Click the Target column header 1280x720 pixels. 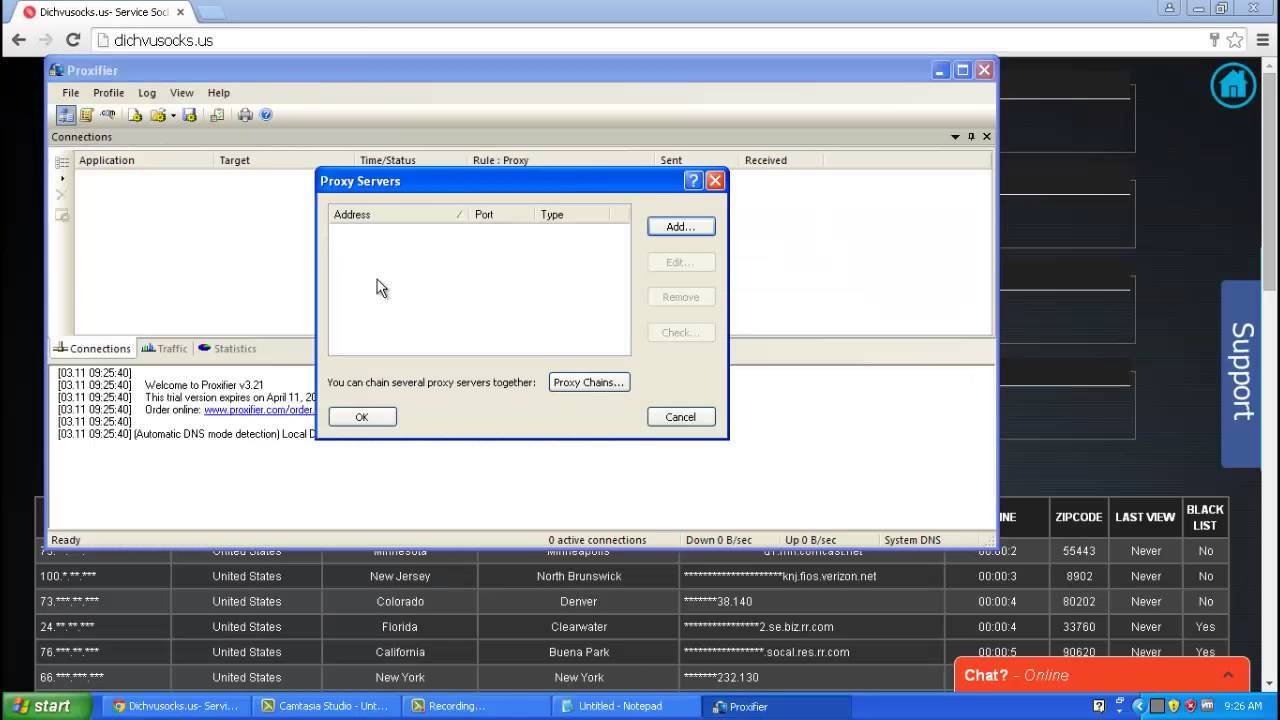pos(284,160)
